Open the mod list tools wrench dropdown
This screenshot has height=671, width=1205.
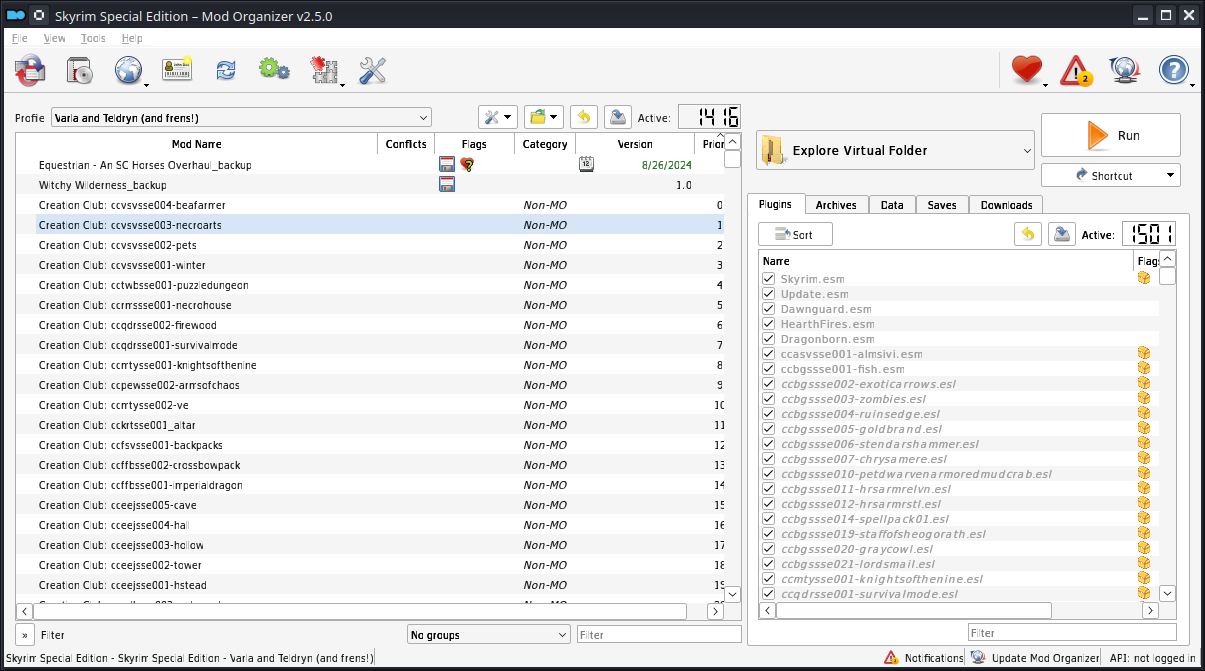point(497,117)
